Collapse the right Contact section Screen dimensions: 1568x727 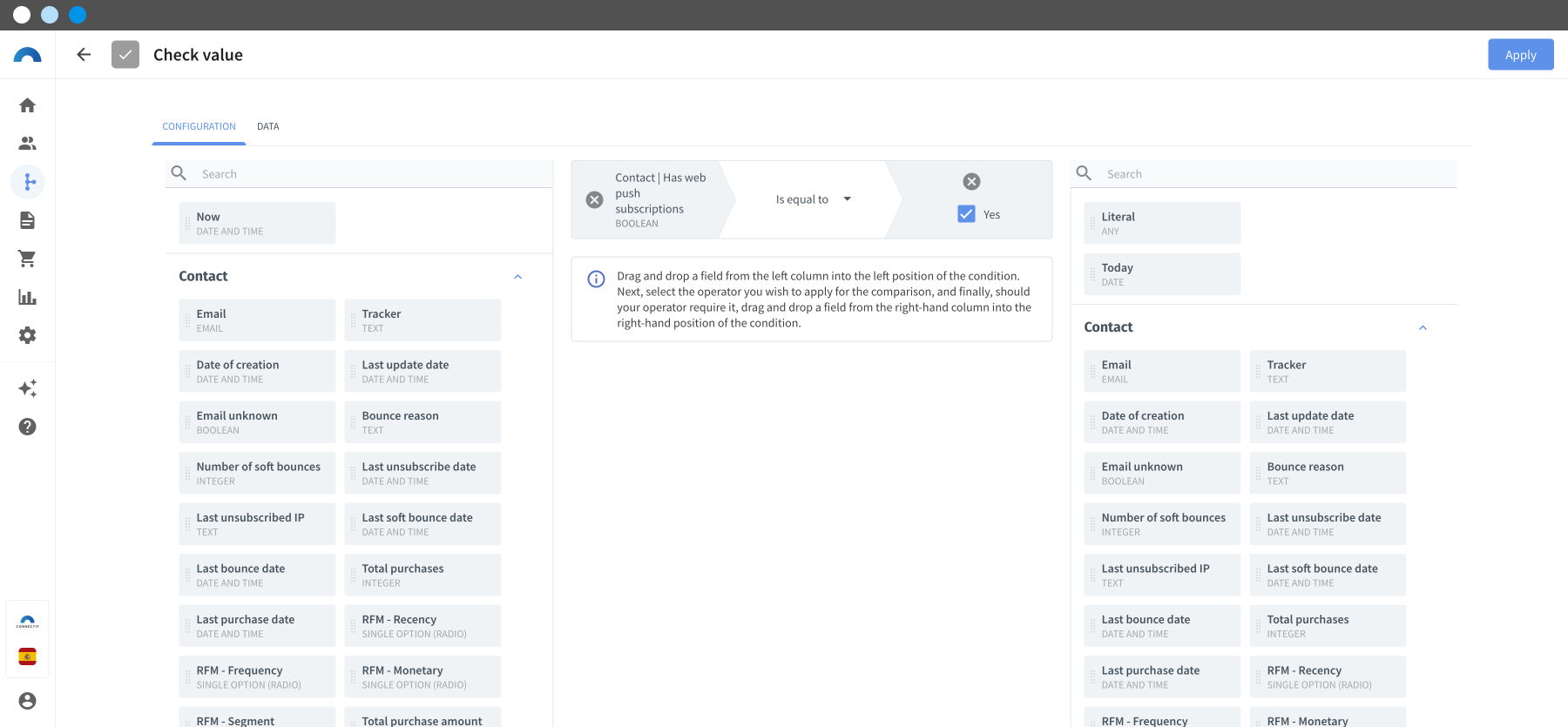(x=1423, y=328)
